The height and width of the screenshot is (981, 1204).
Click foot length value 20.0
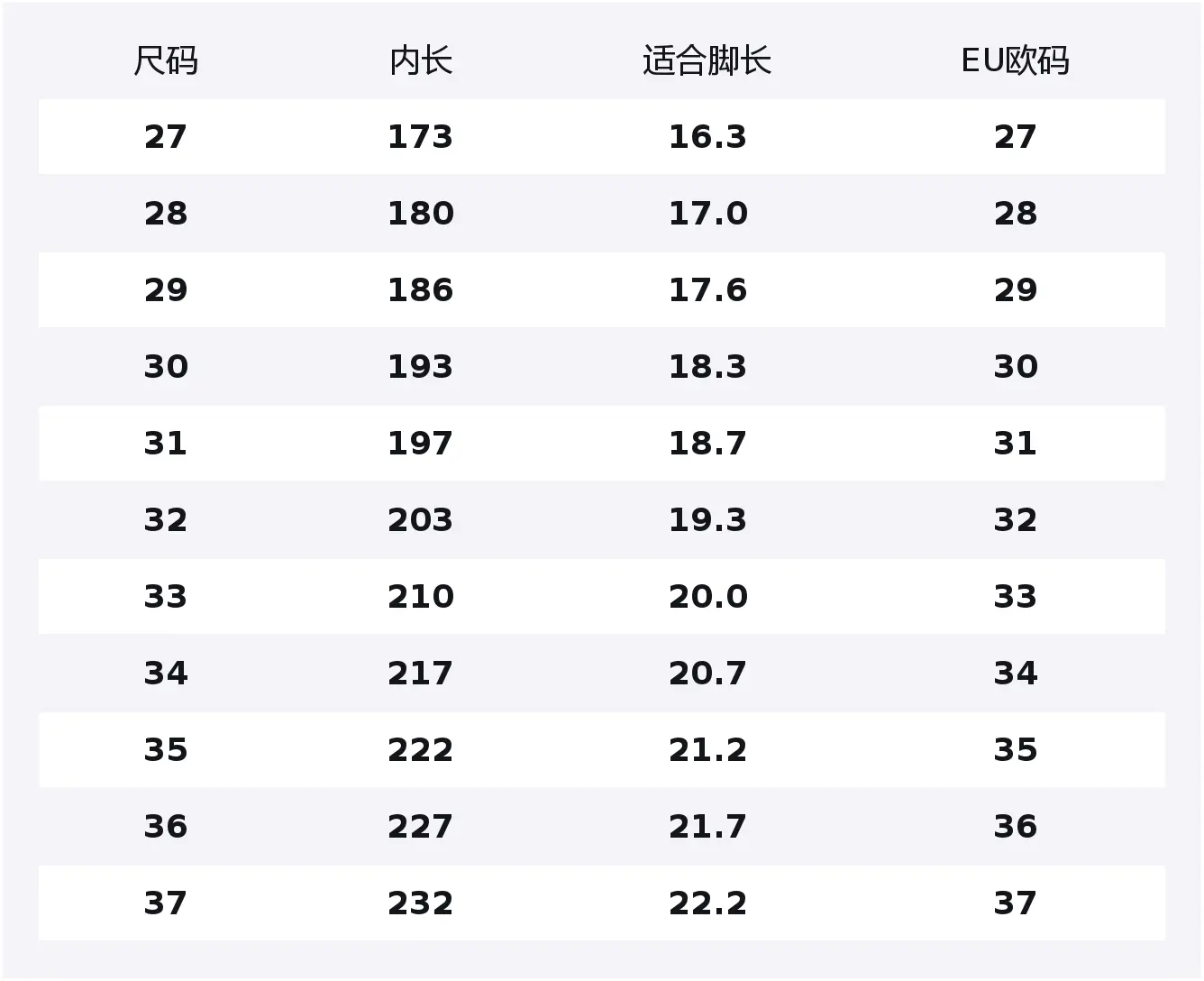click(707, 597)
